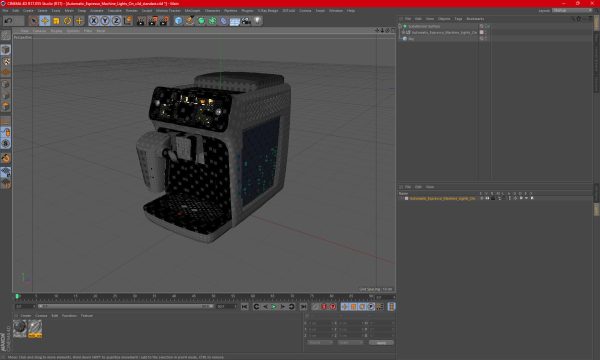Add a Cube primitive object
The height and width of the screenshot is (360, 600).
(x=178, y=21)
